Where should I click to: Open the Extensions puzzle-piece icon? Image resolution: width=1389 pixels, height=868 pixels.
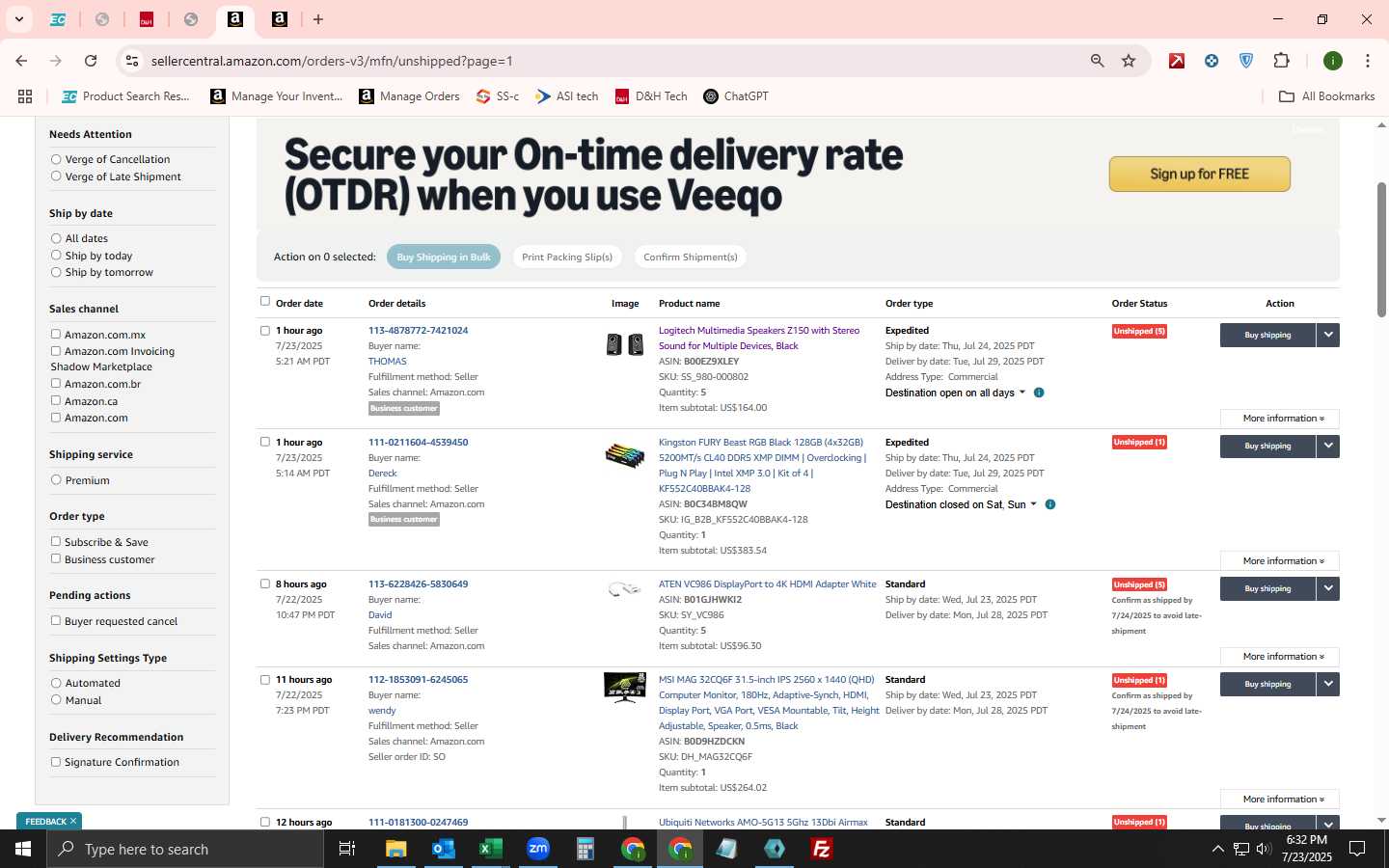point(1281,61)
